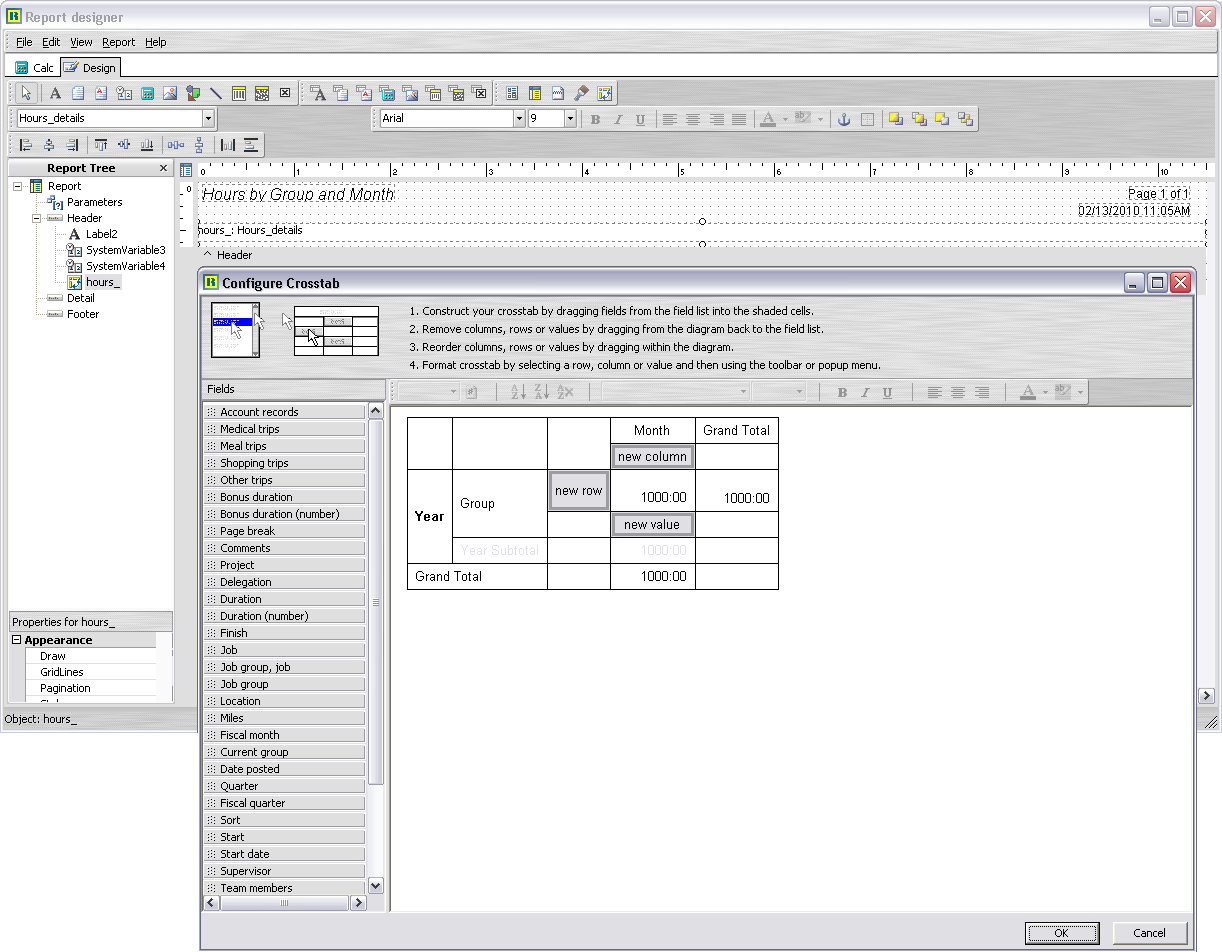Screen dimensions: 1222x952
Task: Choose the Image component tool
Action: [x=170, y=93]
